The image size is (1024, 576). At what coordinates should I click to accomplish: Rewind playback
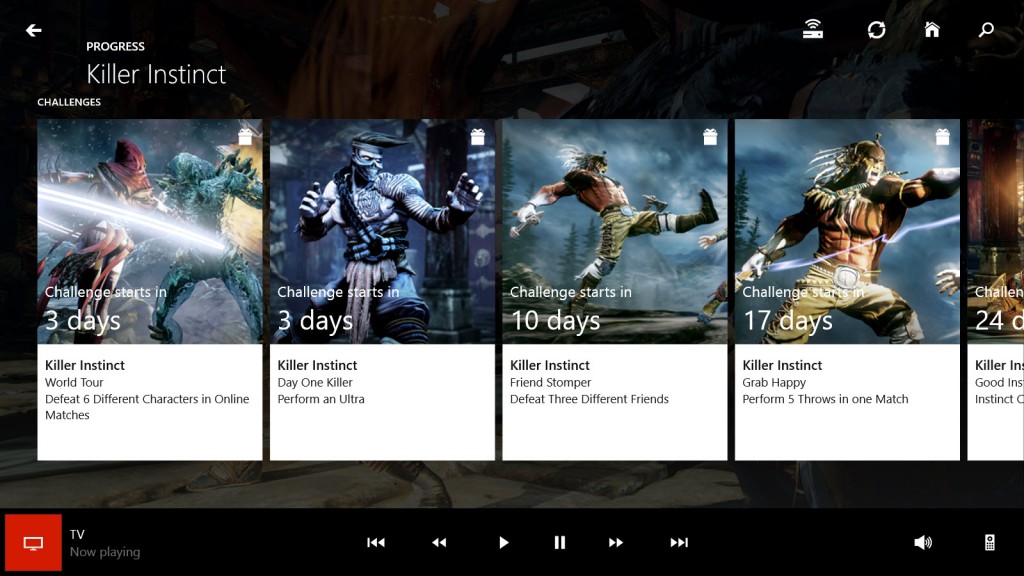point(439,543)
